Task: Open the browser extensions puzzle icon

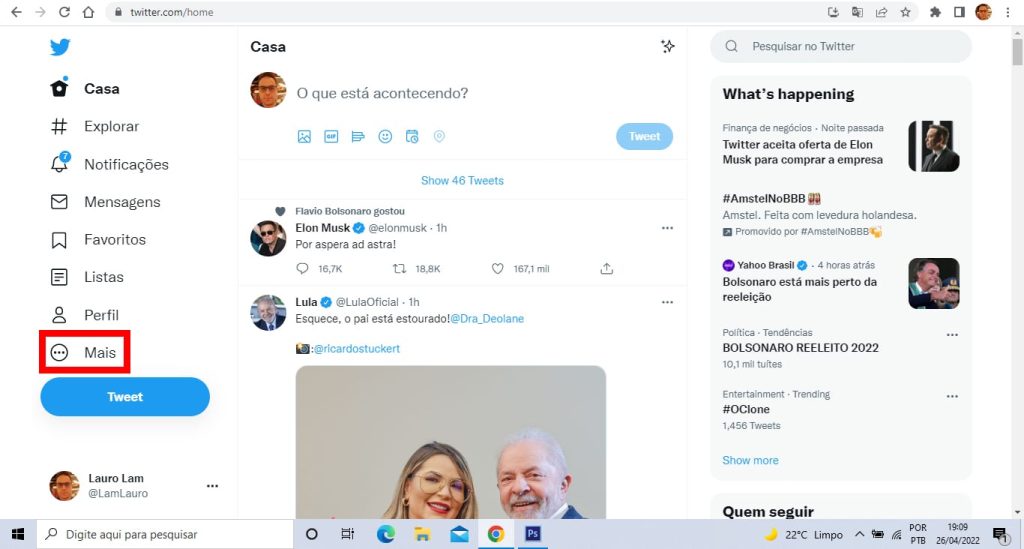Action: coord(935,12)
